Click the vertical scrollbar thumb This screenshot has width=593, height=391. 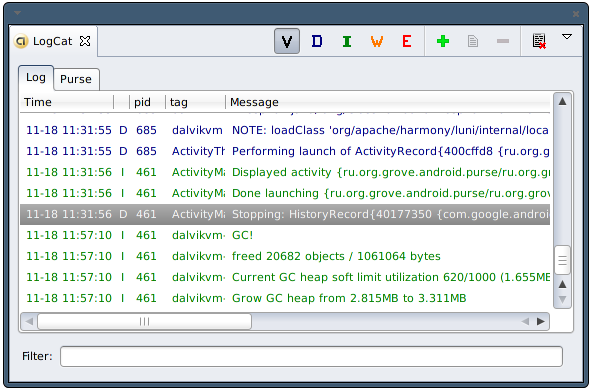(x=562, y=260)
